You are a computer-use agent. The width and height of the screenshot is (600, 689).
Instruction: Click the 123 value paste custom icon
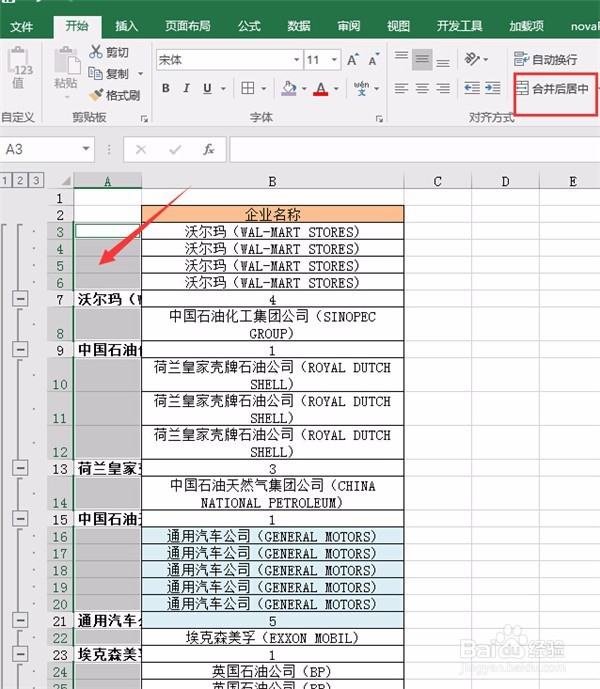[18, 62]
